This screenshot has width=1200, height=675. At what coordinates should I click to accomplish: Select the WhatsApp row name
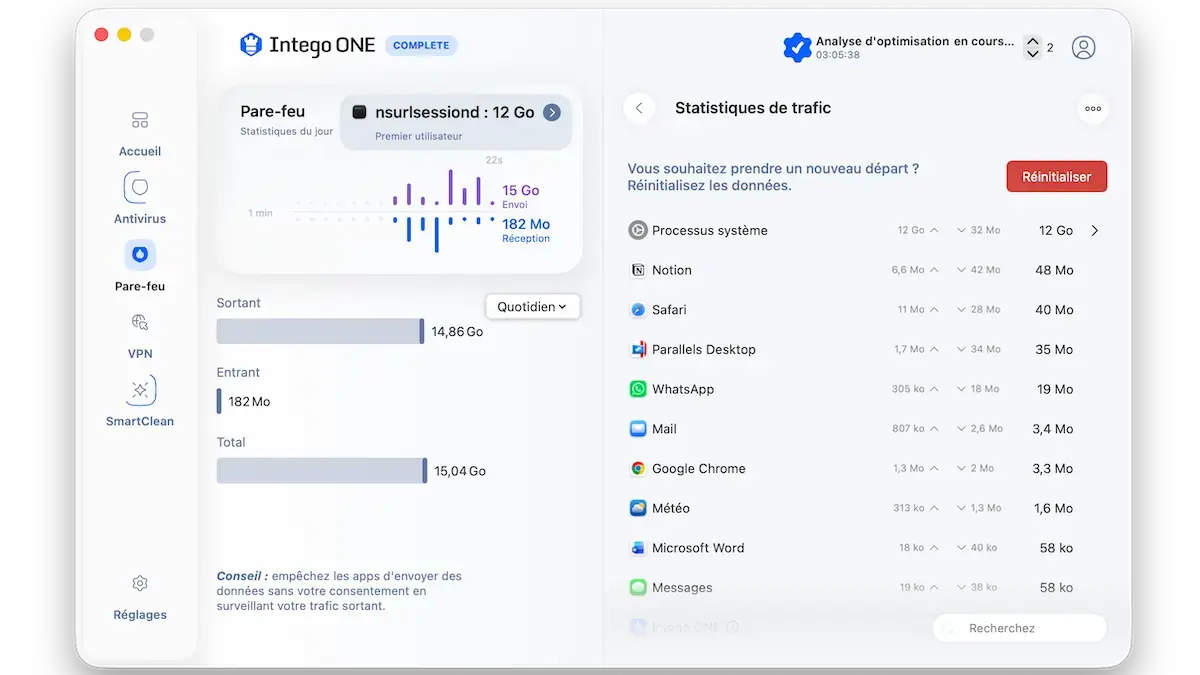[683, 389]
